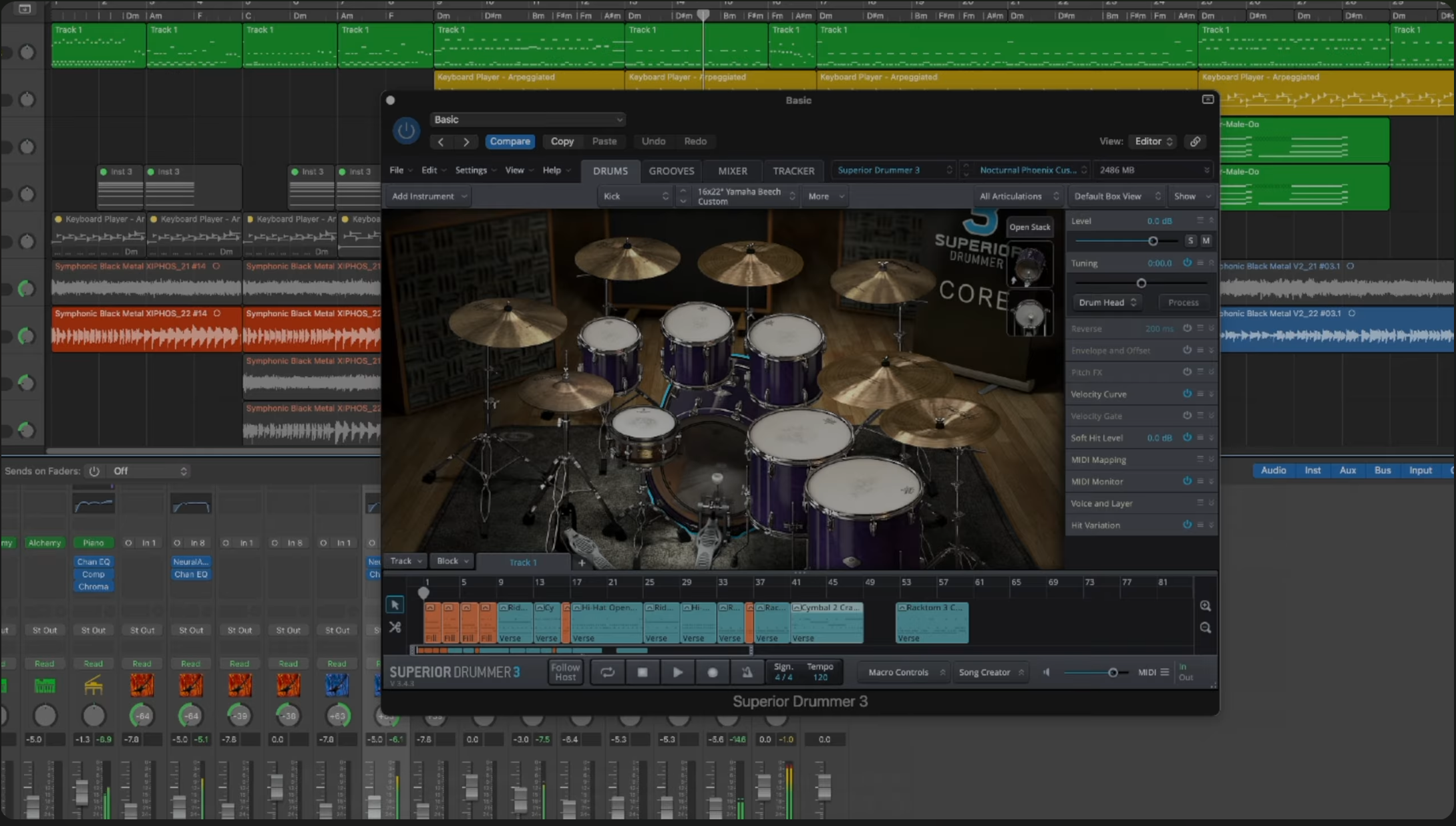Click the Piano instrument icon in the mixer

pyautogui.click(x=94, y=685)
